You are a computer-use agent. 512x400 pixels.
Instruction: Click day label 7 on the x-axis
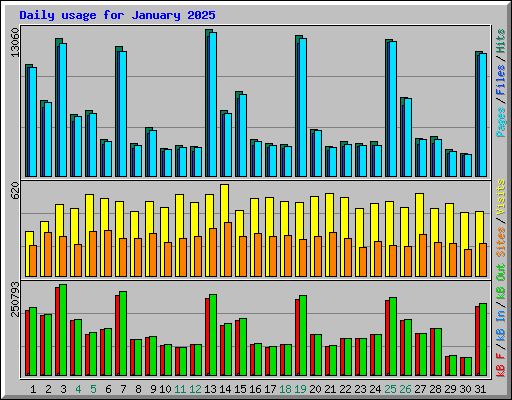[123, 389]
